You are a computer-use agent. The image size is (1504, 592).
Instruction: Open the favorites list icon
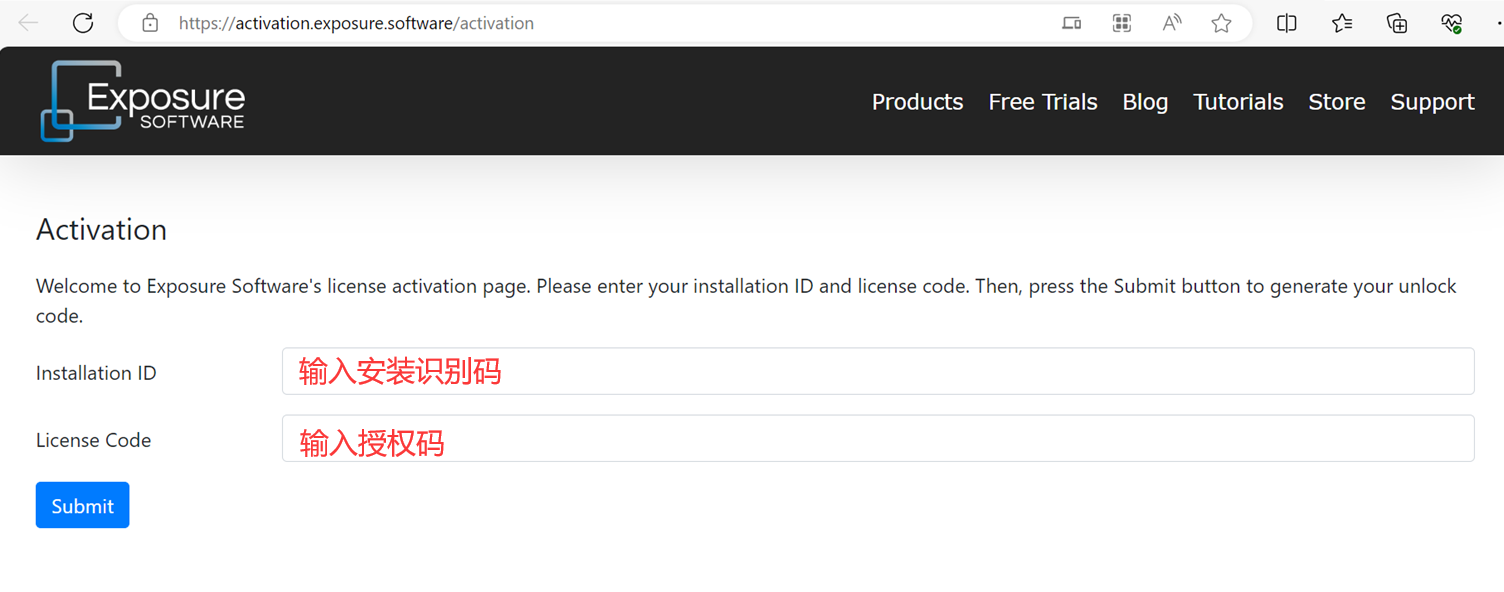click(x=1342, y=23)
